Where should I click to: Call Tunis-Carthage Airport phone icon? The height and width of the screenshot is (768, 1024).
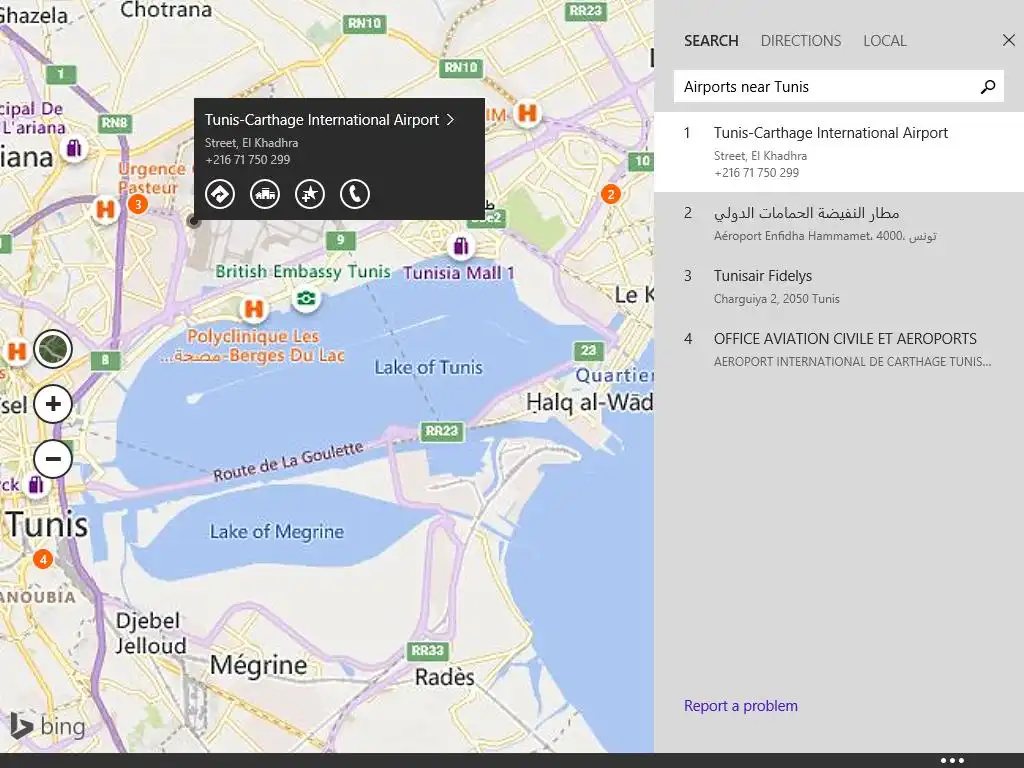(x=355, y=194)
